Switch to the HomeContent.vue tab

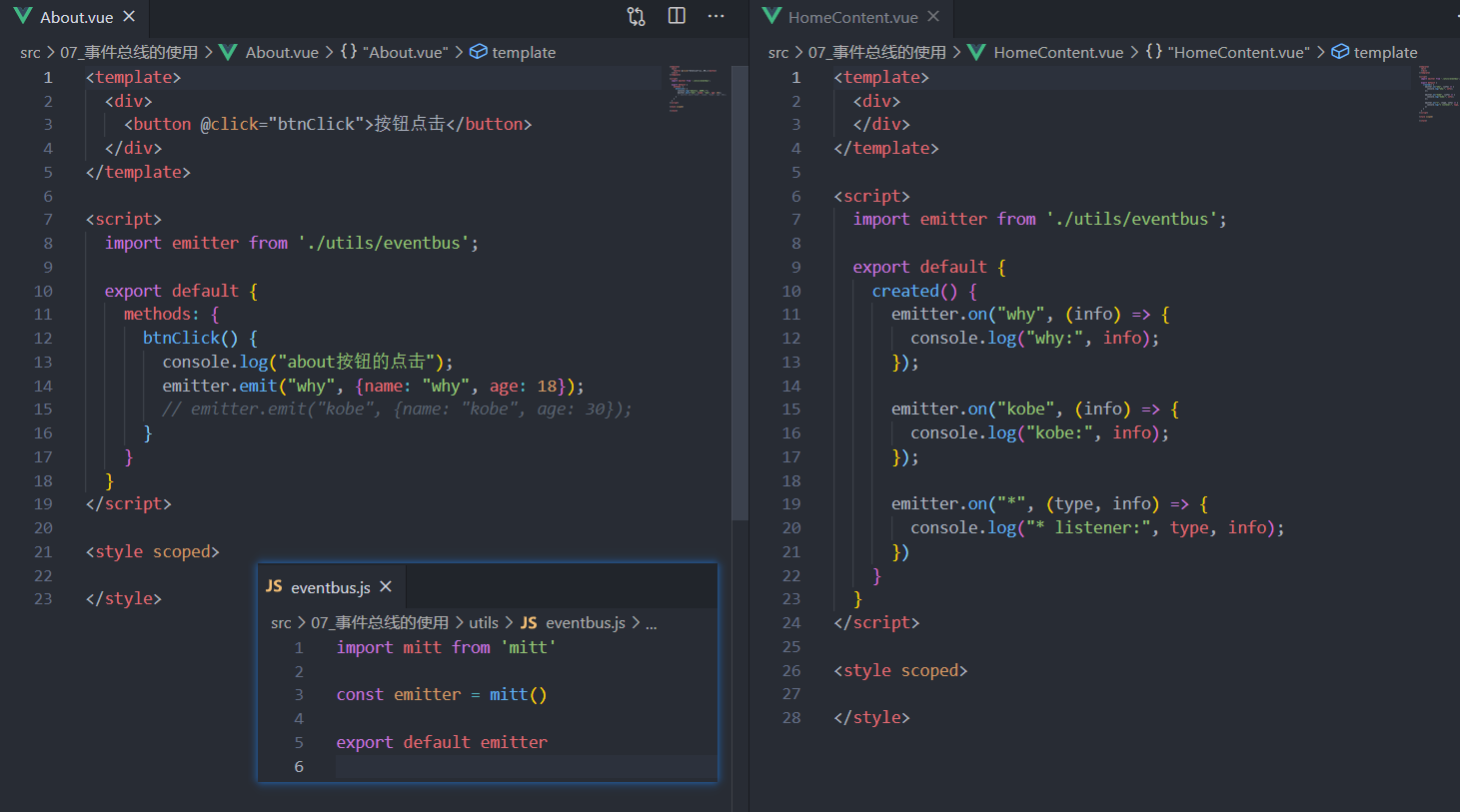pyautogui.click(x=854, y=16)
